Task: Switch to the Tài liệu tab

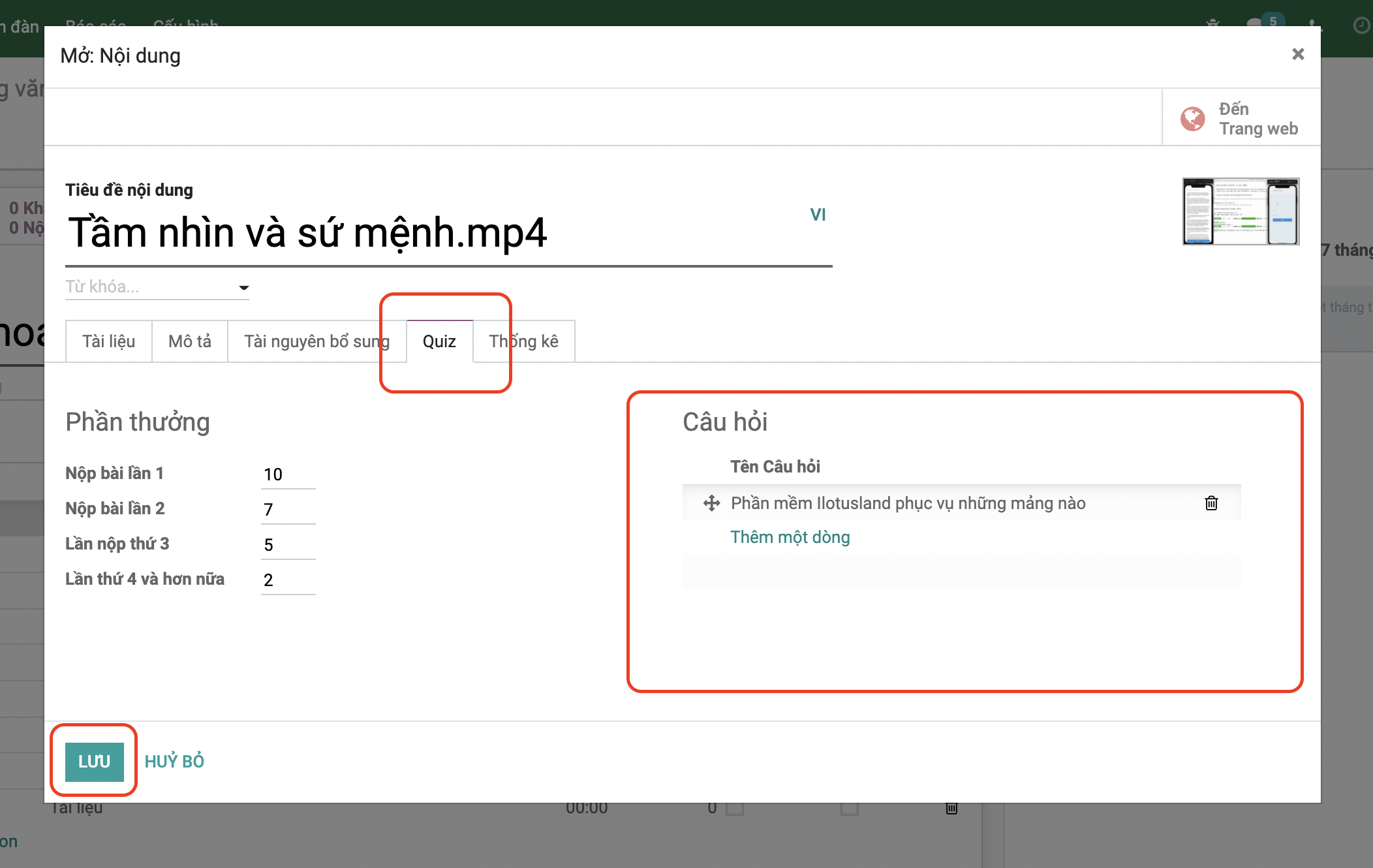Action: [x=108, y=341]
